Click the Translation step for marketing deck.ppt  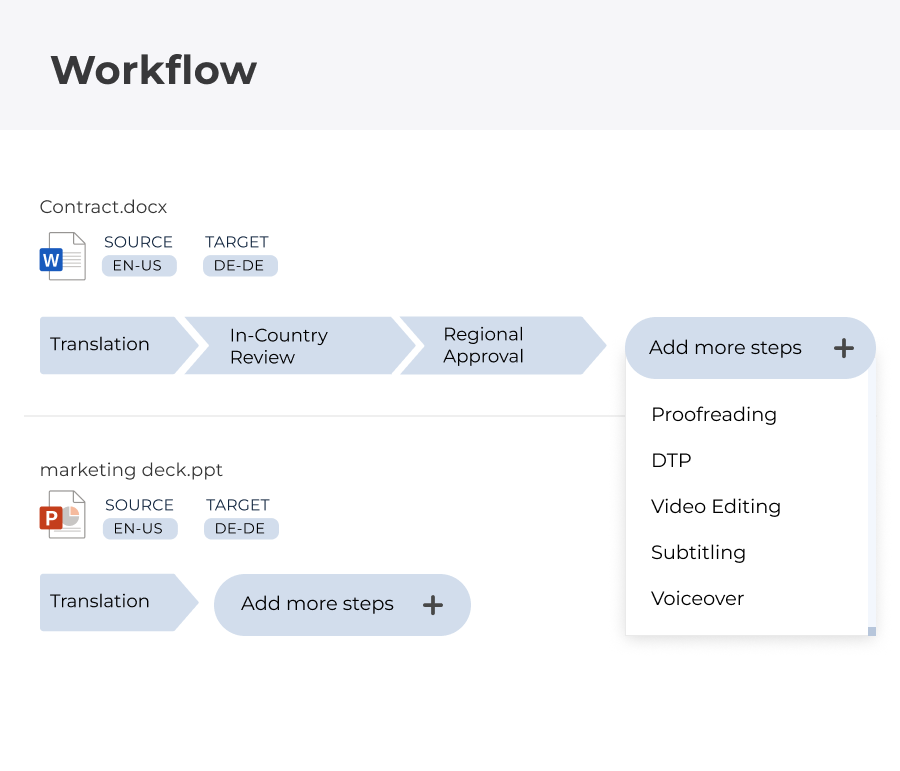coord(100,601)
